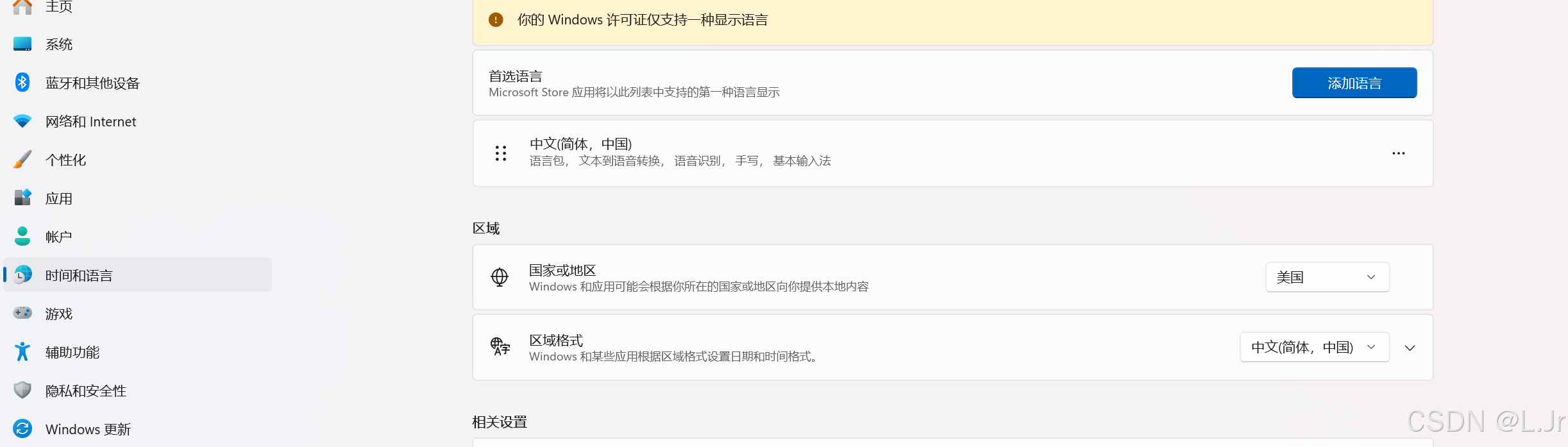Viewport: 1568px width, 447px height.
Task: Click the 相关设置 section heading
Action: (x=500, y=422)
